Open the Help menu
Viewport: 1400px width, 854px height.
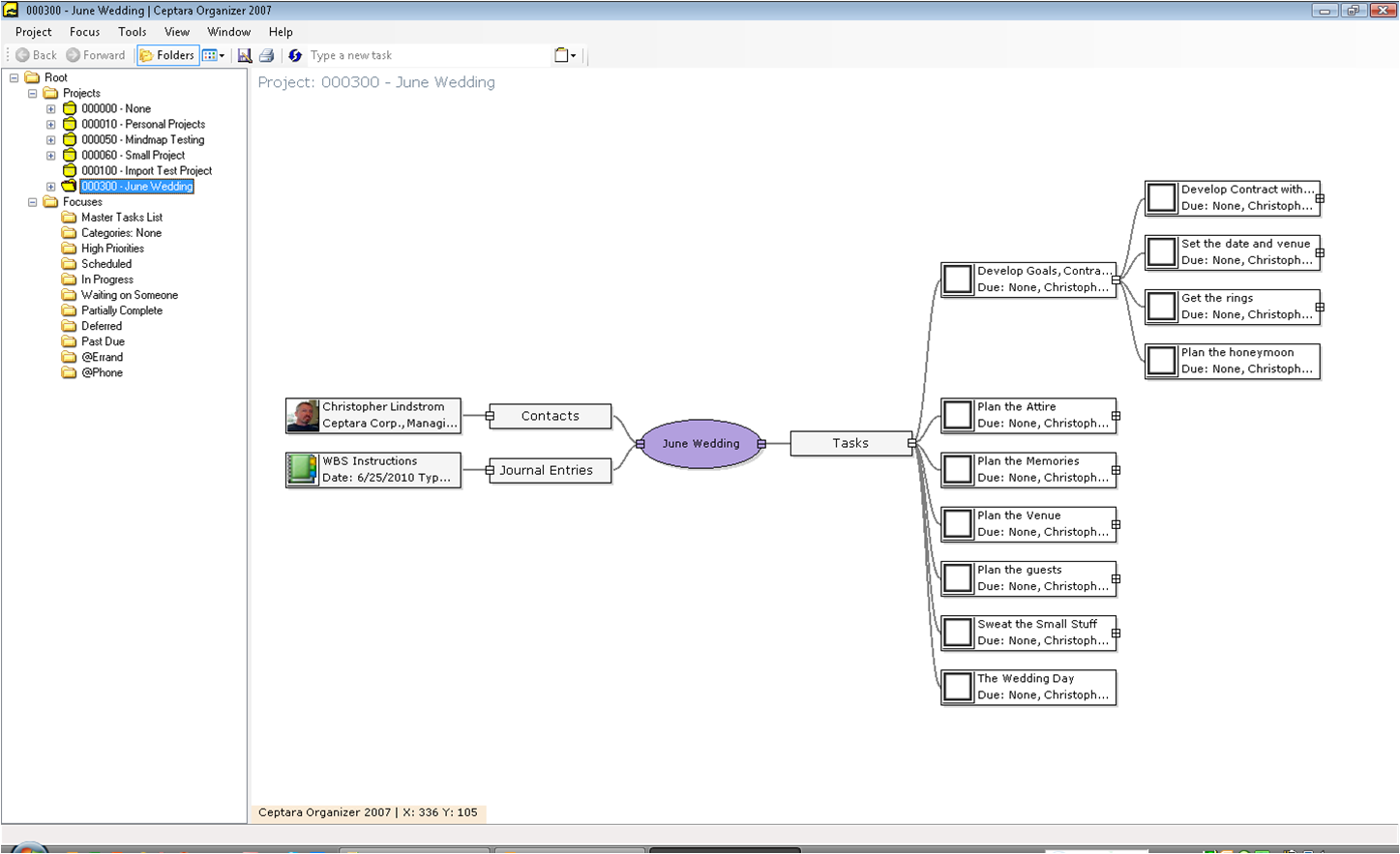(281, 32)
